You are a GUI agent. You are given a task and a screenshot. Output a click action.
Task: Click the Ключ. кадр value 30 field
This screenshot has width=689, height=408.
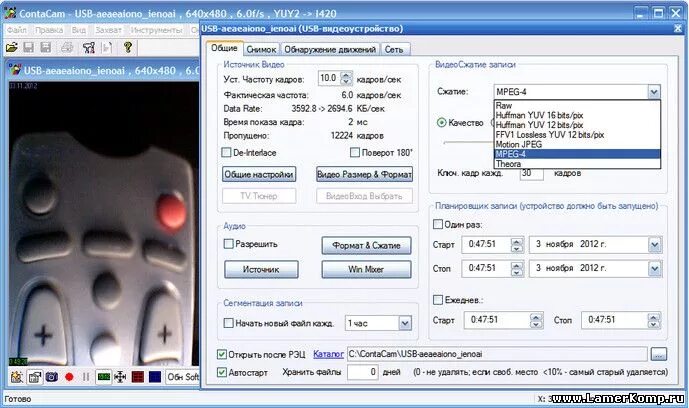click(x=531, y=173)
